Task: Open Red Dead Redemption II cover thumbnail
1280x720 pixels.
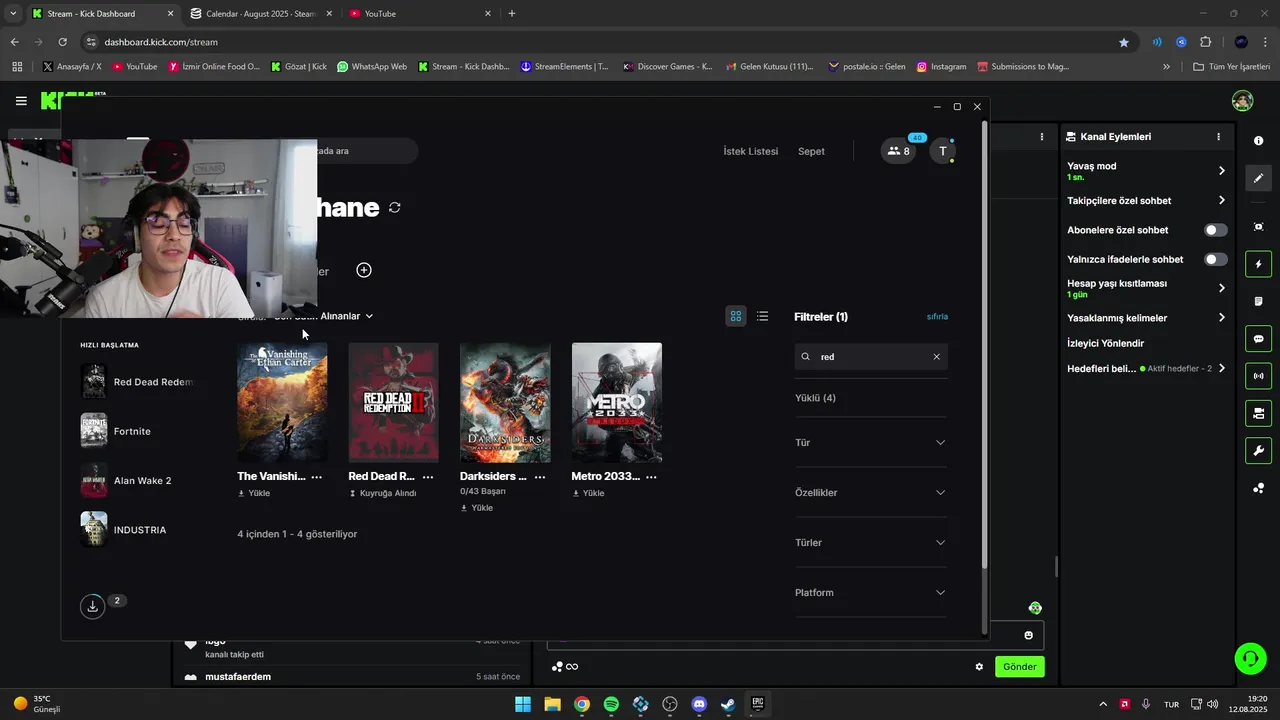Action: pos(393,402)
